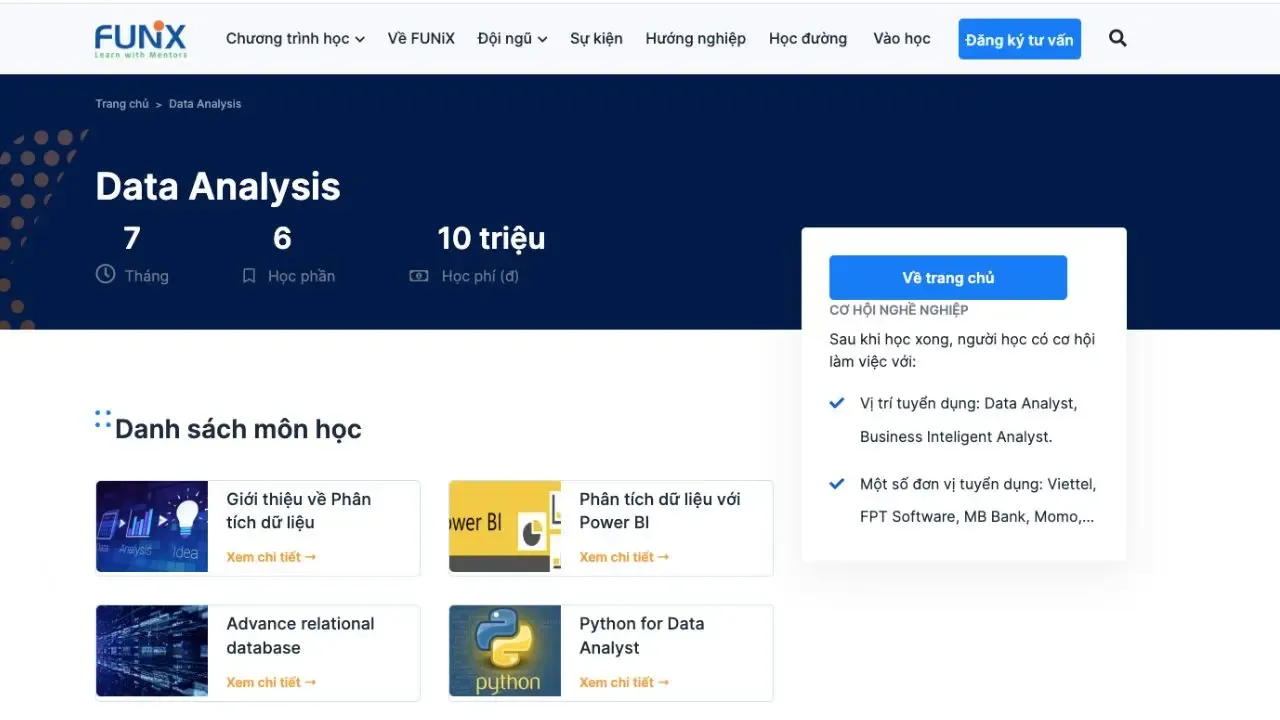Click the checkmark beside Vị trí tuyển dụng
The width and height of the screenshot is (1280, 720).
click(837, 403)
